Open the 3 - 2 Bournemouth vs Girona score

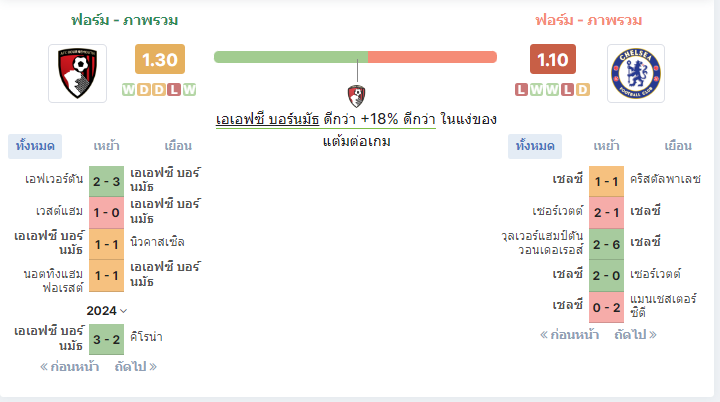(x=107, y=340)
